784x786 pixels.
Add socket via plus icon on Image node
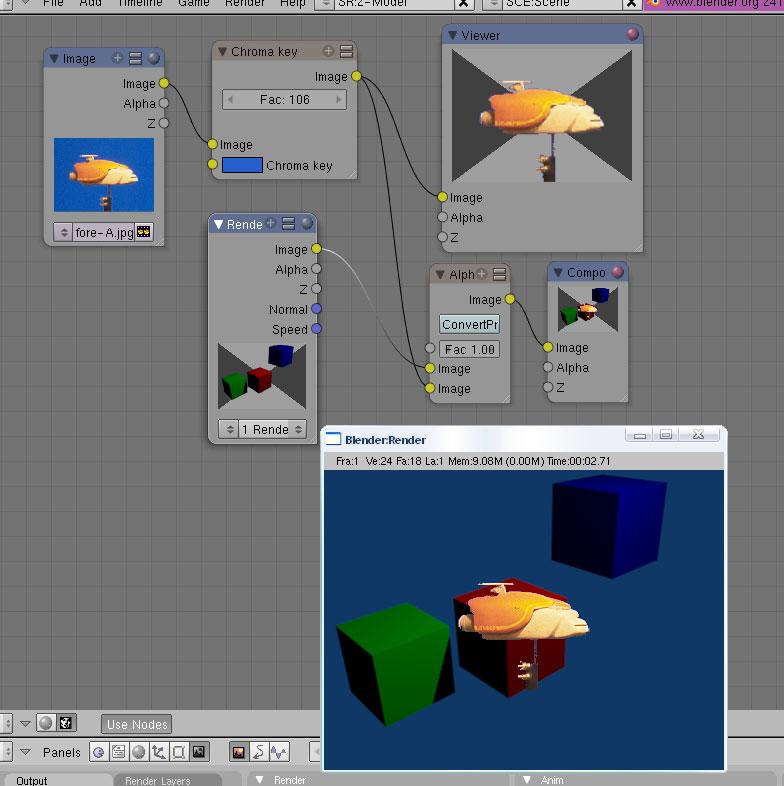[x=117, y=58]
